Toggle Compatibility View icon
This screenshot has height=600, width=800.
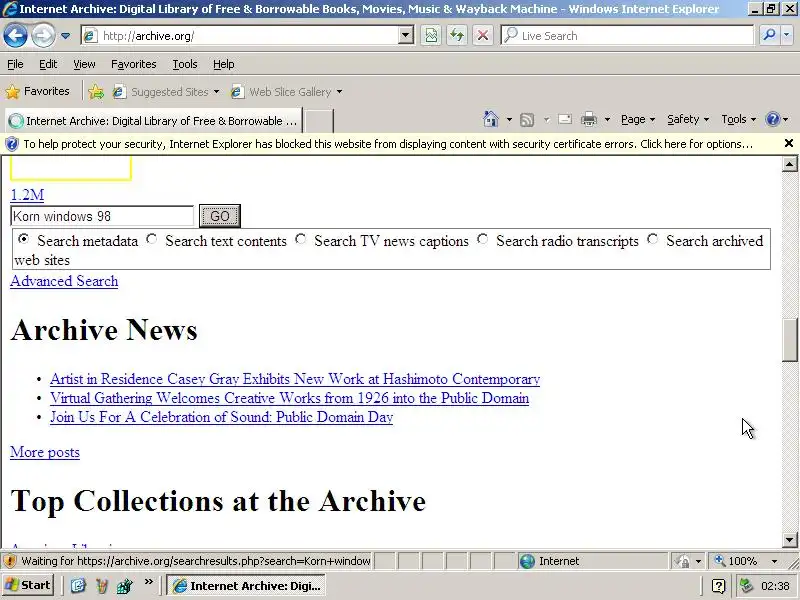(x=431, y=36)
